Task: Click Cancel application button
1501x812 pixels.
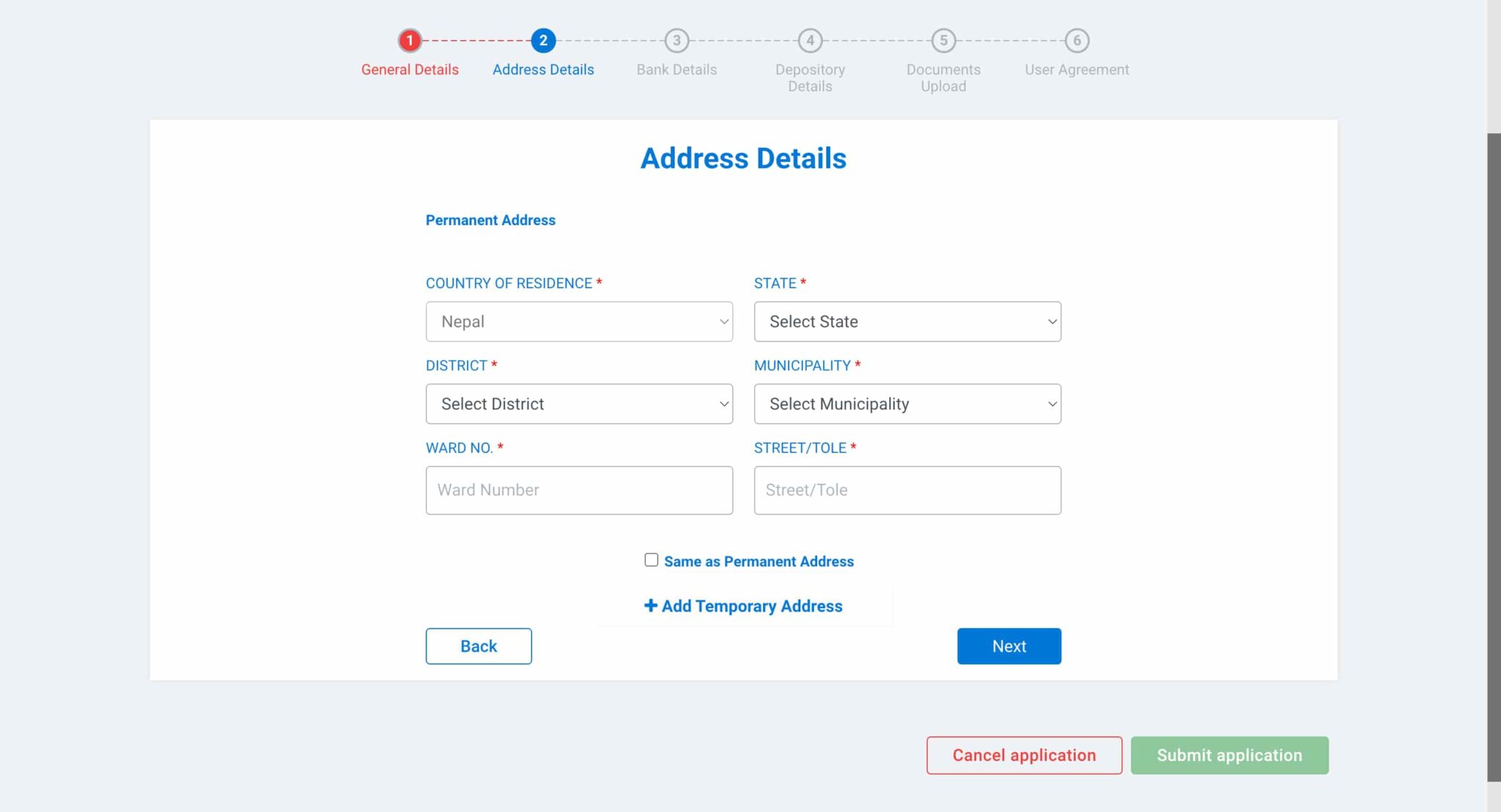Action: click(1024, 756)
